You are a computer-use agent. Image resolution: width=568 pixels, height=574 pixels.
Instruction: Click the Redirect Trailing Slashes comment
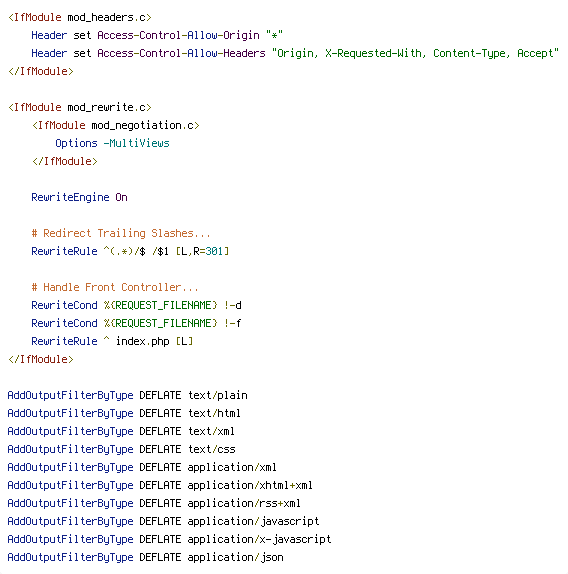(x=121, y=233)
